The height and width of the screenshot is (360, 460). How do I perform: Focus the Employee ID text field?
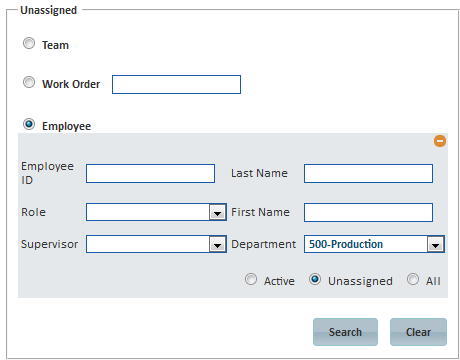(x=150, y=173)
